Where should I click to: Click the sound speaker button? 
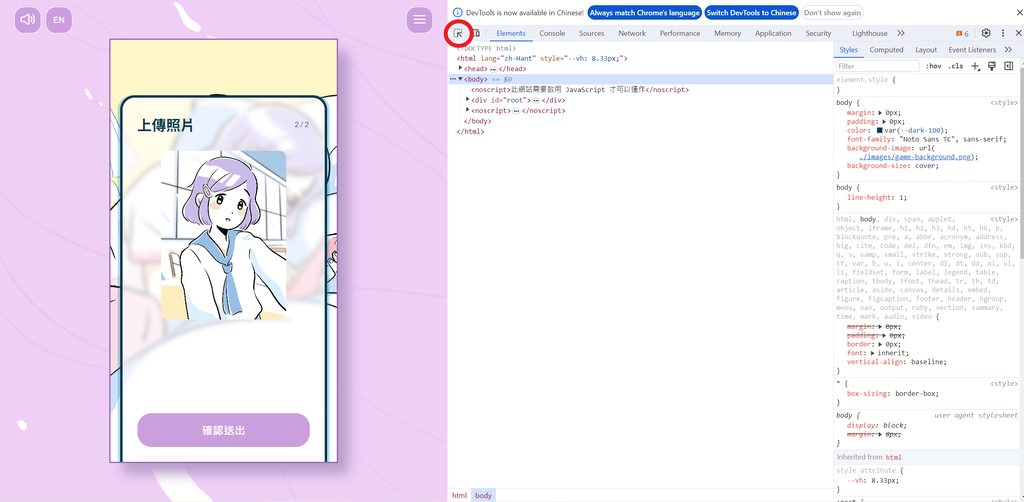click(x=27, y=19)
